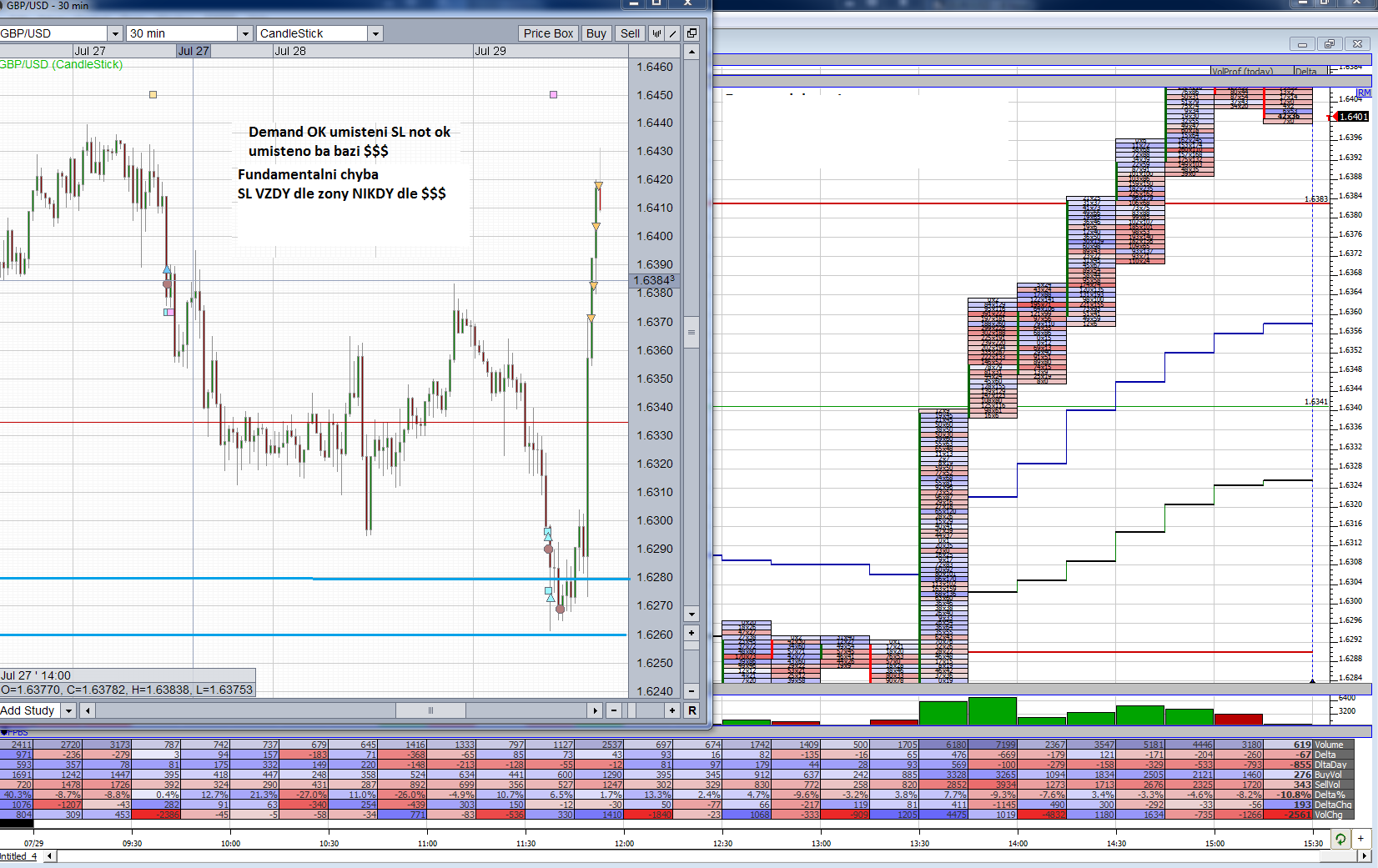Toggle the RM indicator on price axis

pos(1364,93)
